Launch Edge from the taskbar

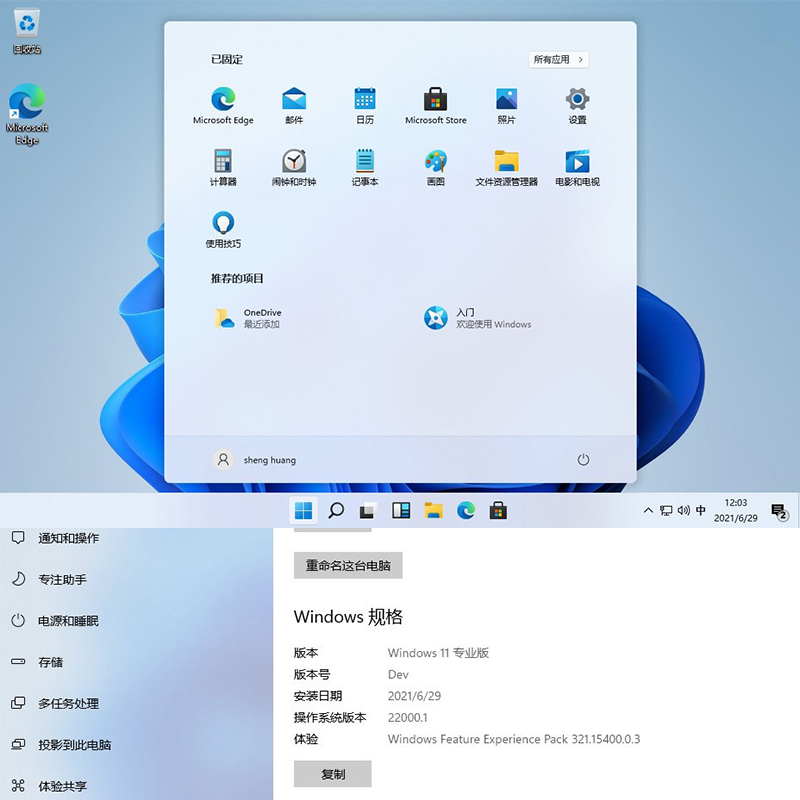466,510
